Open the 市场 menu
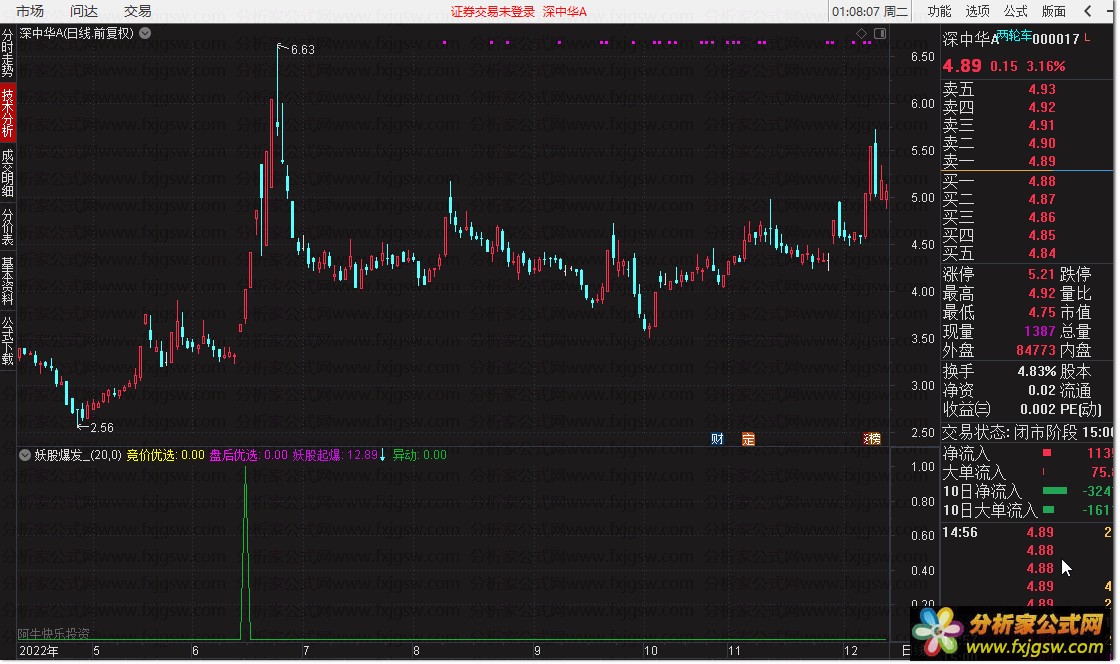The height and width of the screenshot is (664, 1120). (29, 11)
